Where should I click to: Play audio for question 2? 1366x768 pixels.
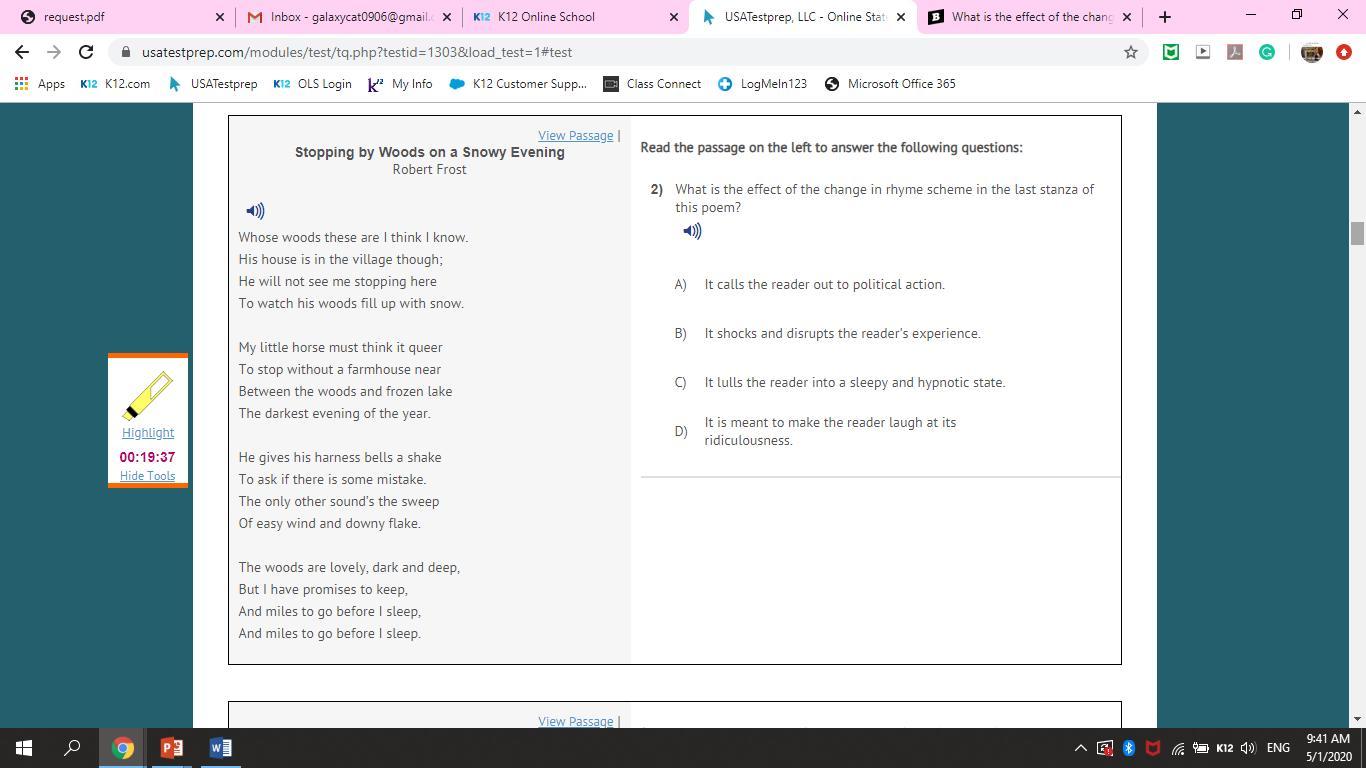click(x=692, y=231)
